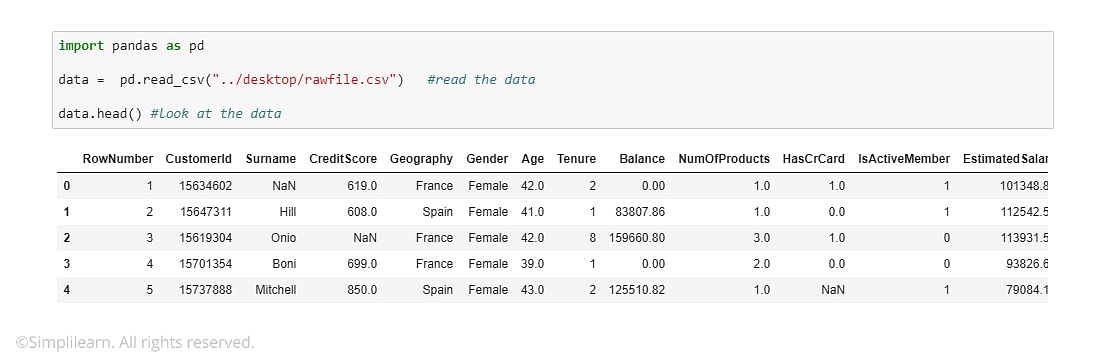1100x360 pixels.
Task: Select the HasCrCard column header
Action: click(814, 159)
